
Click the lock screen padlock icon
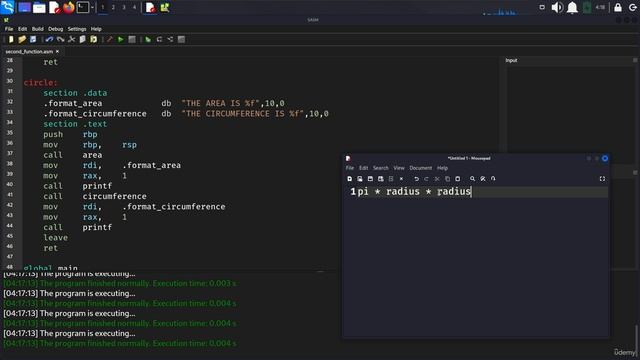[x=618, y=7]
